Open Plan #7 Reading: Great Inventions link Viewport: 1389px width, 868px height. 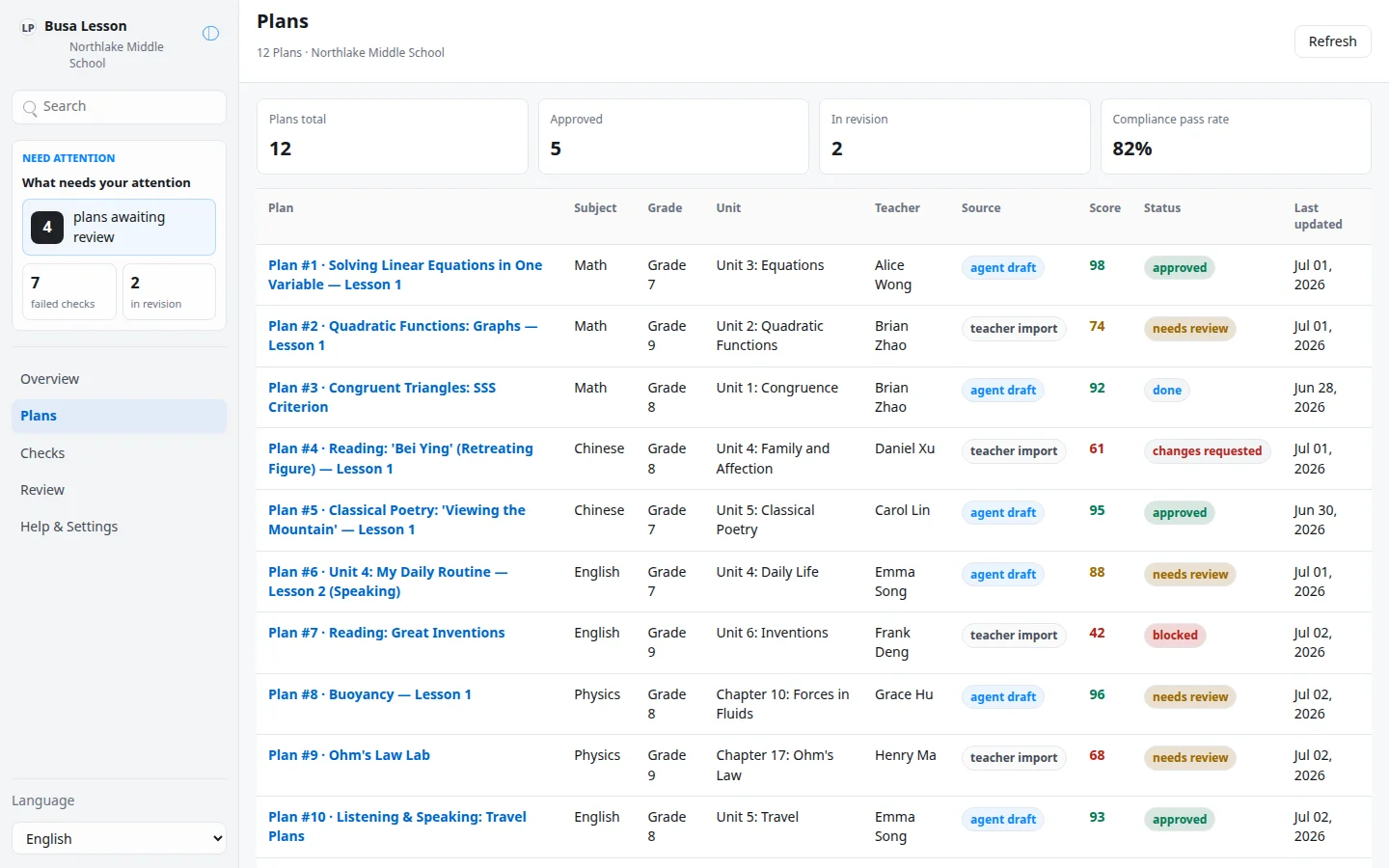coord(387,633)
